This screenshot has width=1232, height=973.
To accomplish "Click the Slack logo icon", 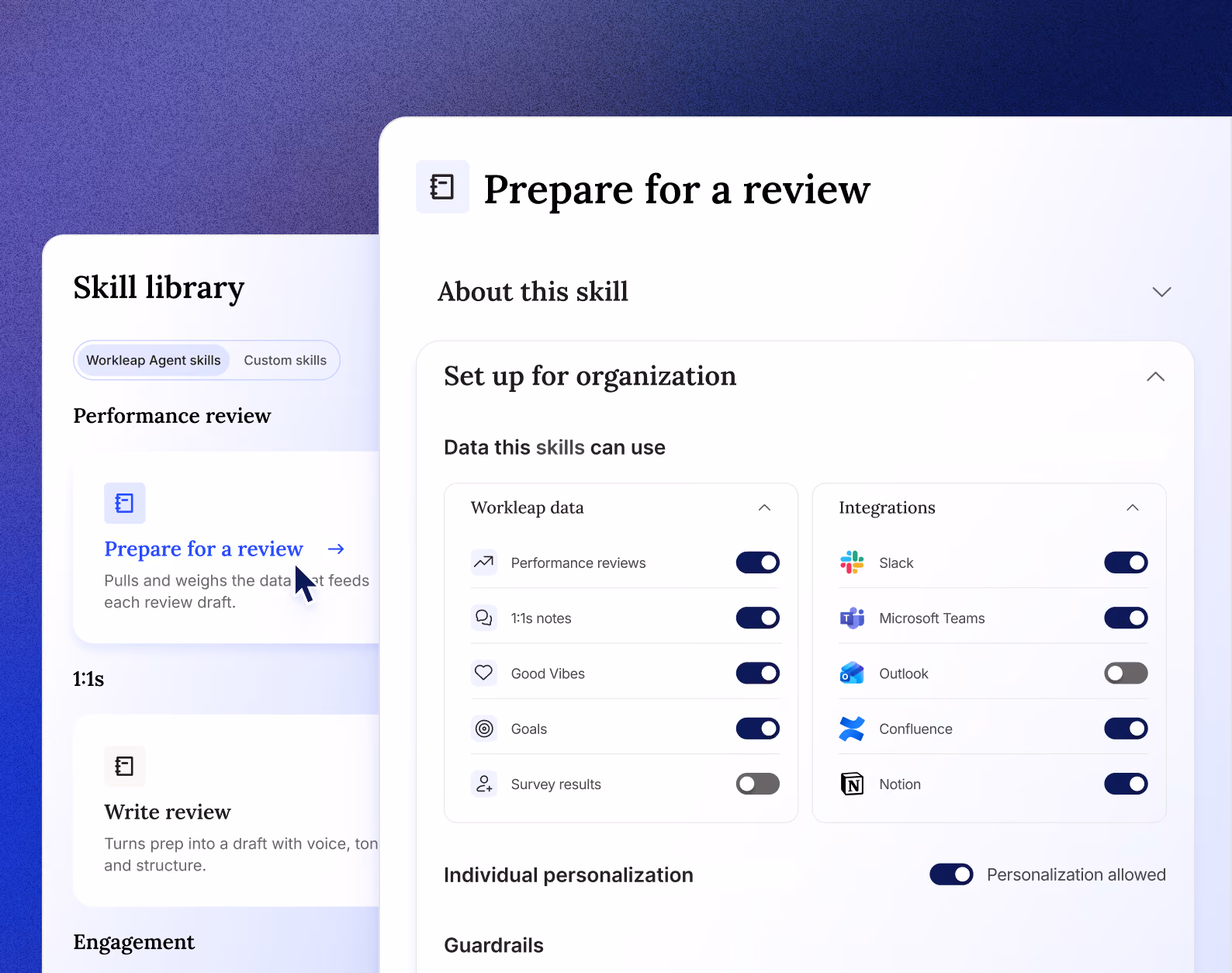I will pyautogui.click(x=852, y=563).
